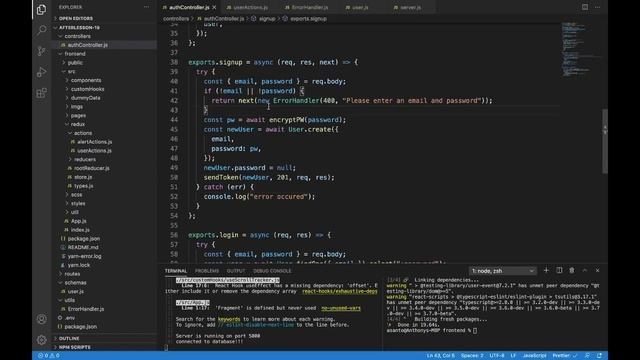Viewport: 640px width, 360px height.
Task: Open no-unused-vars link in terminal
Action: pos(341,308)
